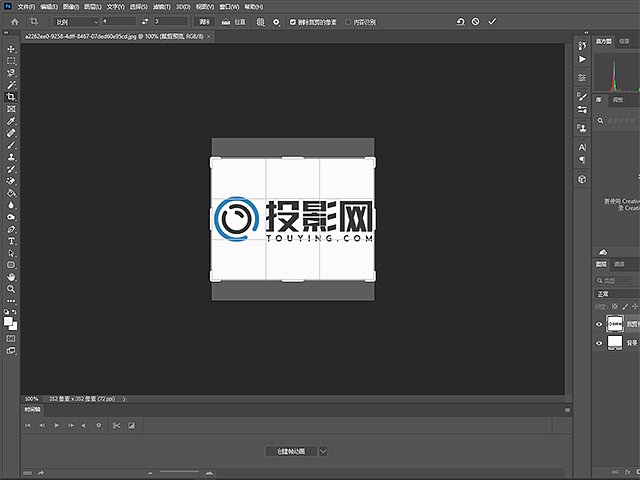Screen dimensions: 640x480
Task: Open the layer filter type dropdown
Action: pos(613,280)
